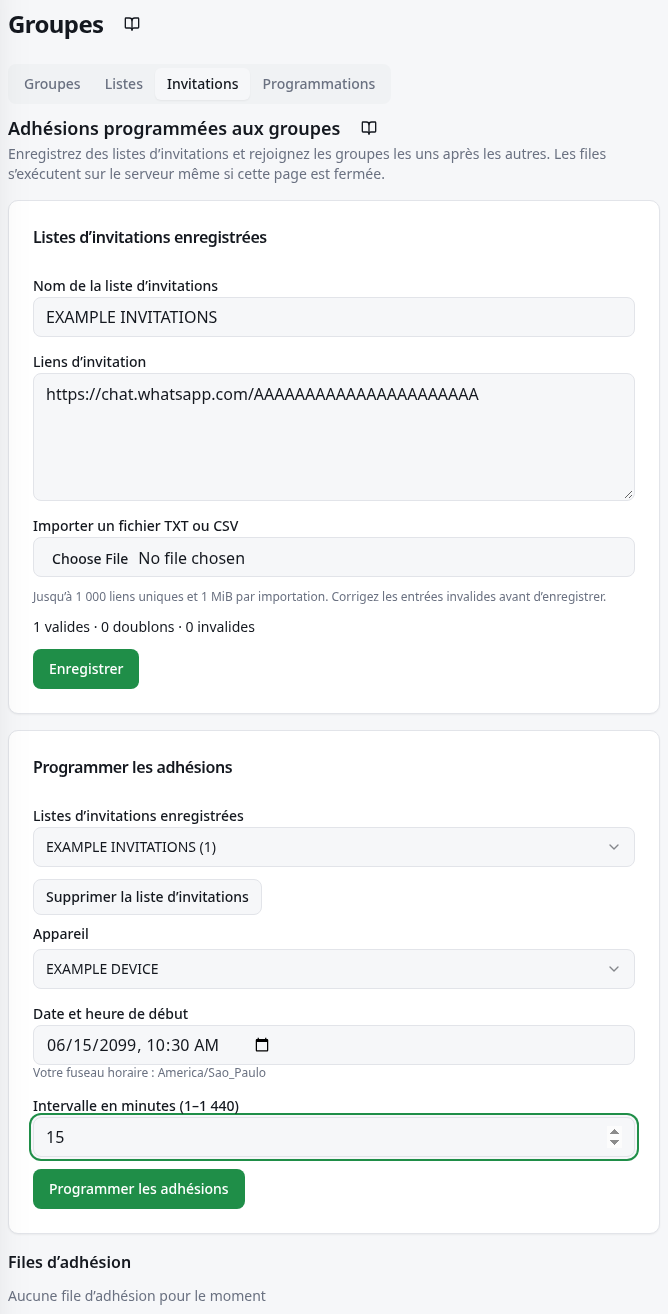Focus the invitation list name field

click(334, 317)
